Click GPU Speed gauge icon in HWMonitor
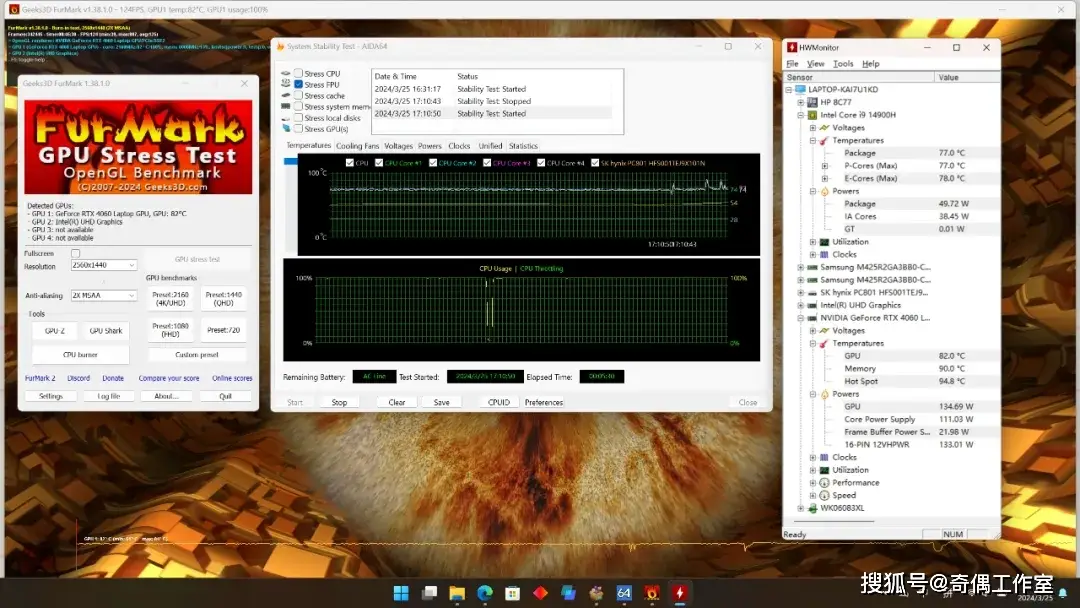Image resolution: width=1080 pixels, height=608 pixels. [x=824, y=495]
